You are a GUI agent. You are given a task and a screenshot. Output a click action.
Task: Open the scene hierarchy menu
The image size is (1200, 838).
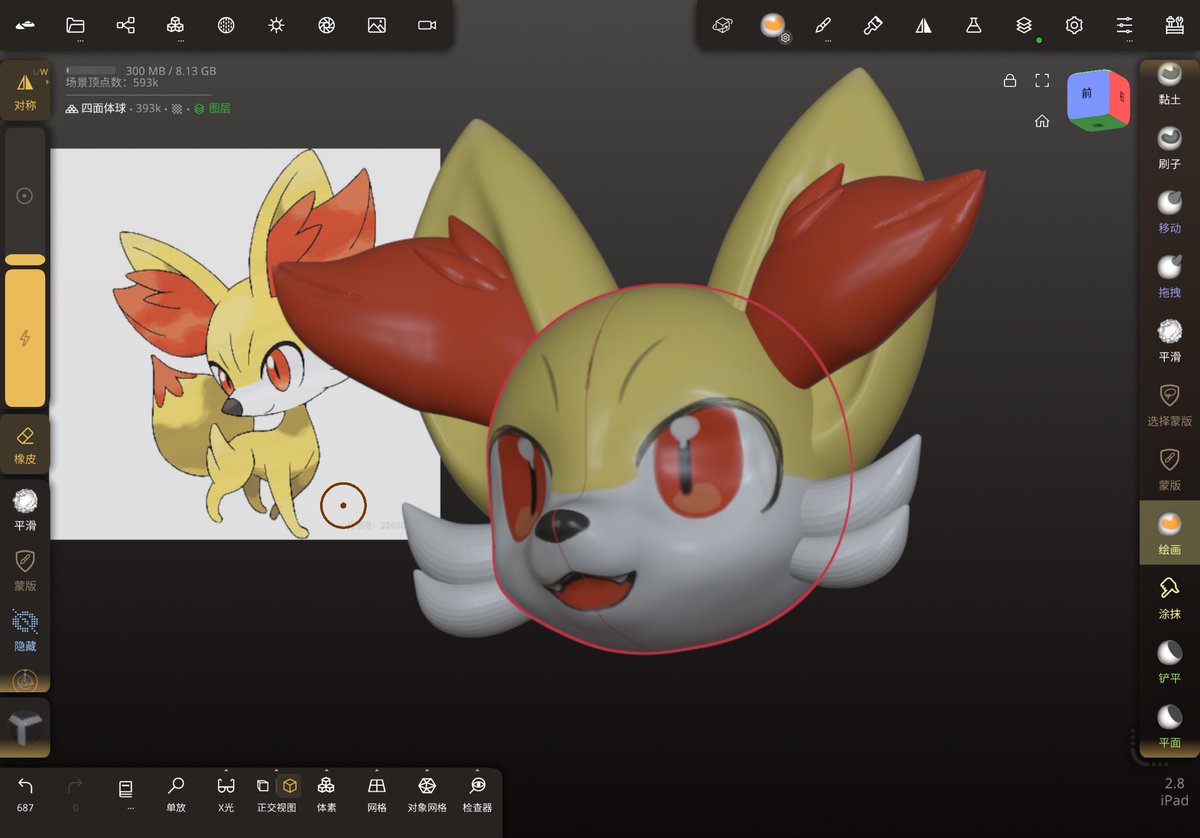tap(125, 25)
